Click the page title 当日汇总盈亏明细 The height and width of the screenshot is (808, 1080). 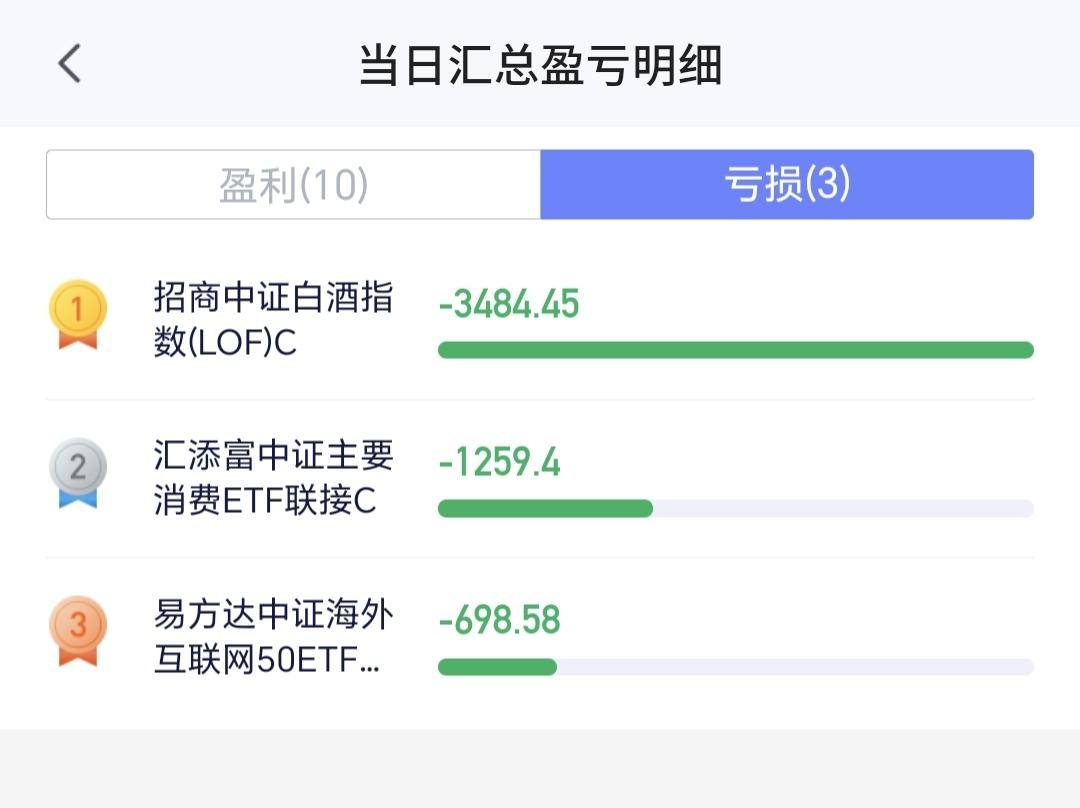point(540,65)
